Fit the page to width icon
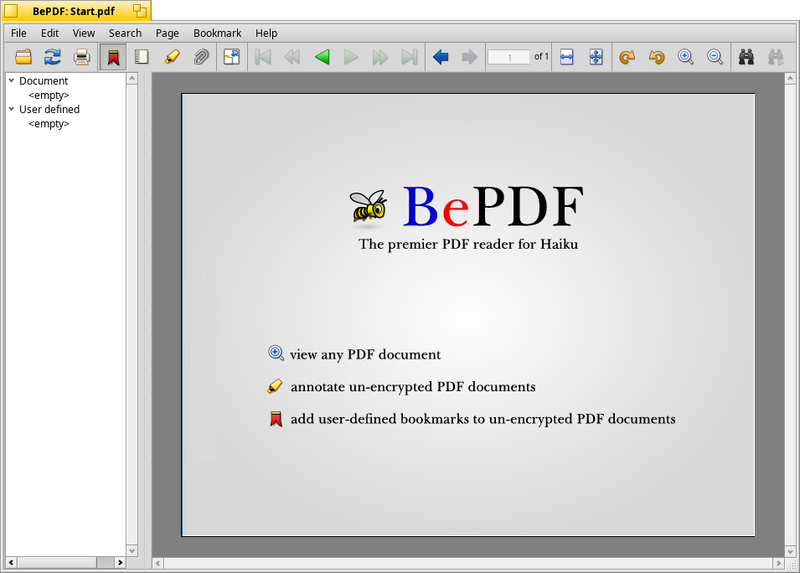 (567, 57)
